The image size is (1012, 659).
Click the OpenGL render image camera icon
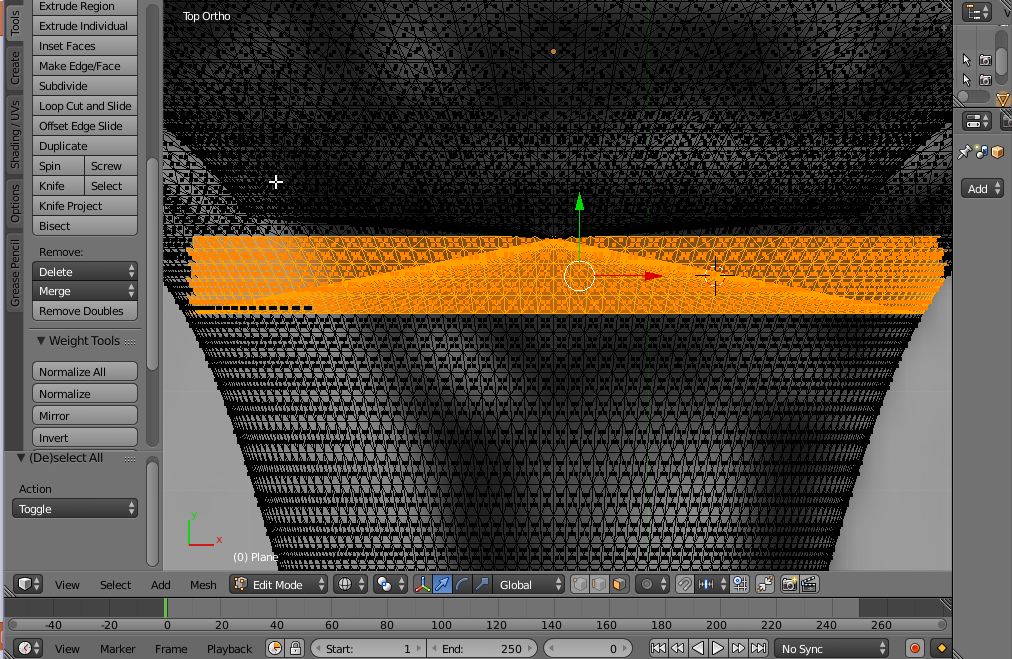[789, 584]
